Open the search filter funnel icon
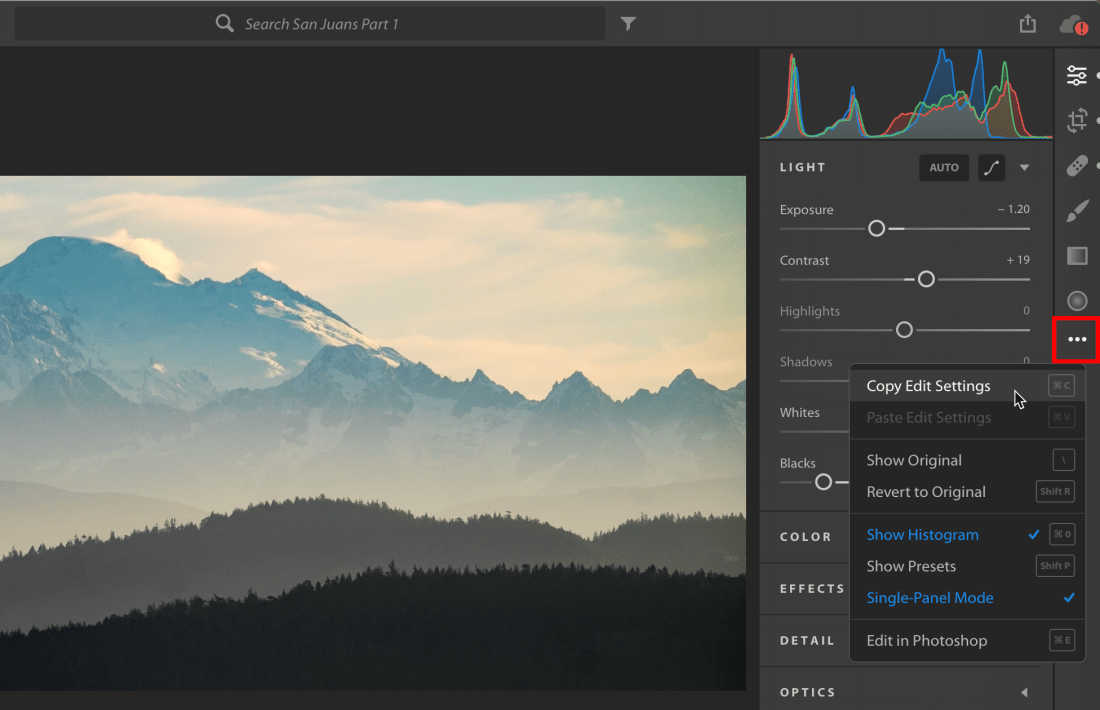 point(628,24)
